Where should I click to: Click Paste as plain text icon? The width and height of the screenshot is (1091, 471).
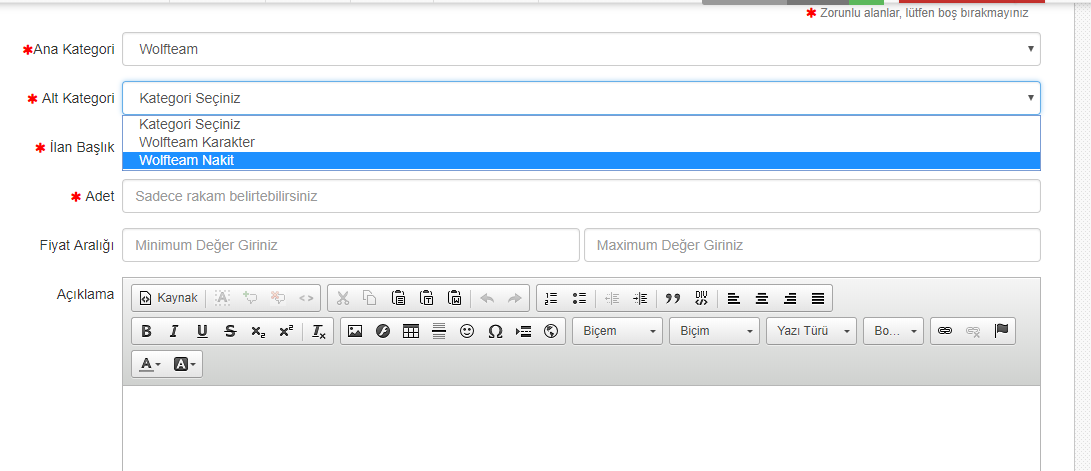point(427,298)
